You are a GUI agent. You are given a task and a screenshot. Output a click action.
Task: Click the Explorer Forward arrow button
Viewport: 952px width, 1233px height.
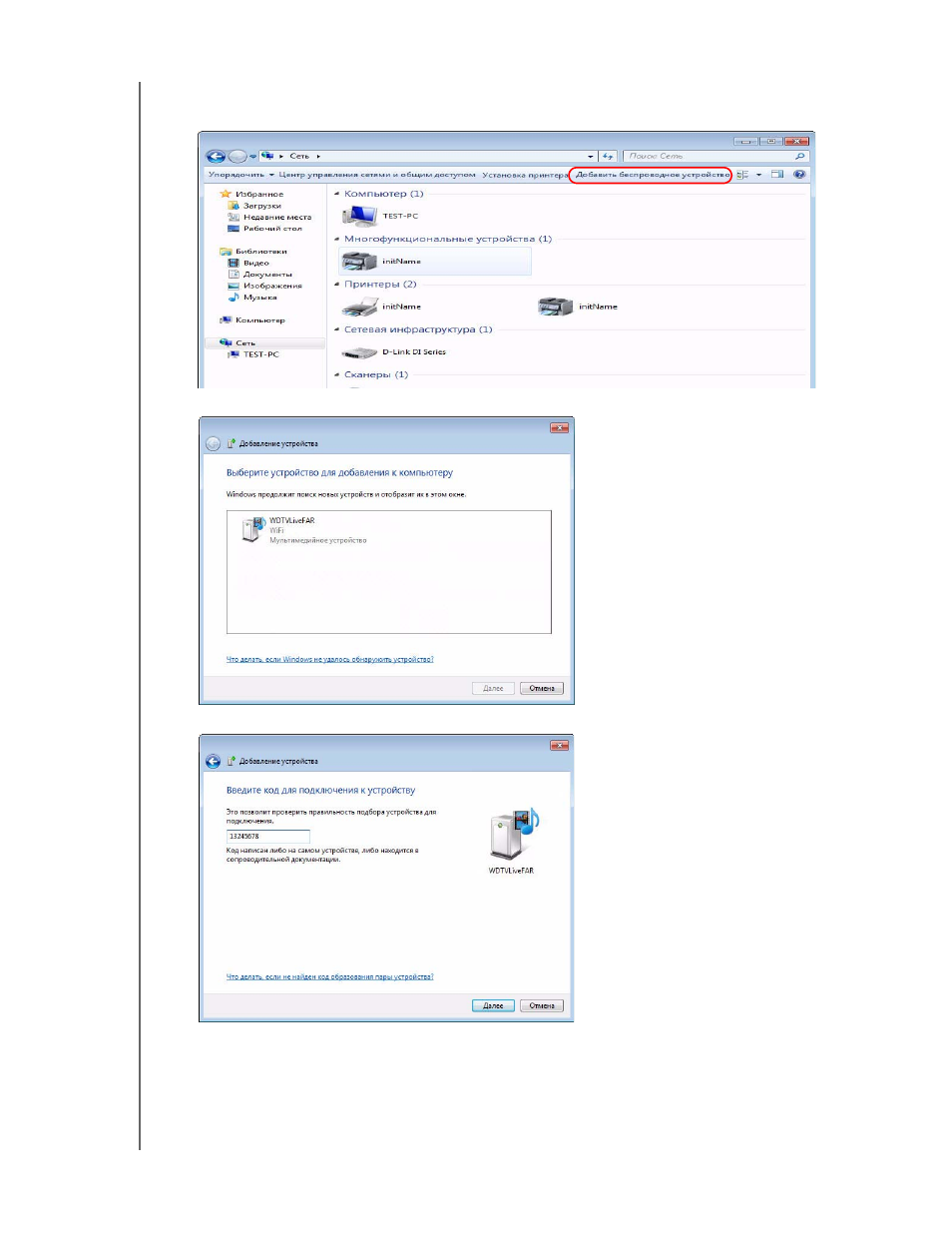point(238,157)
